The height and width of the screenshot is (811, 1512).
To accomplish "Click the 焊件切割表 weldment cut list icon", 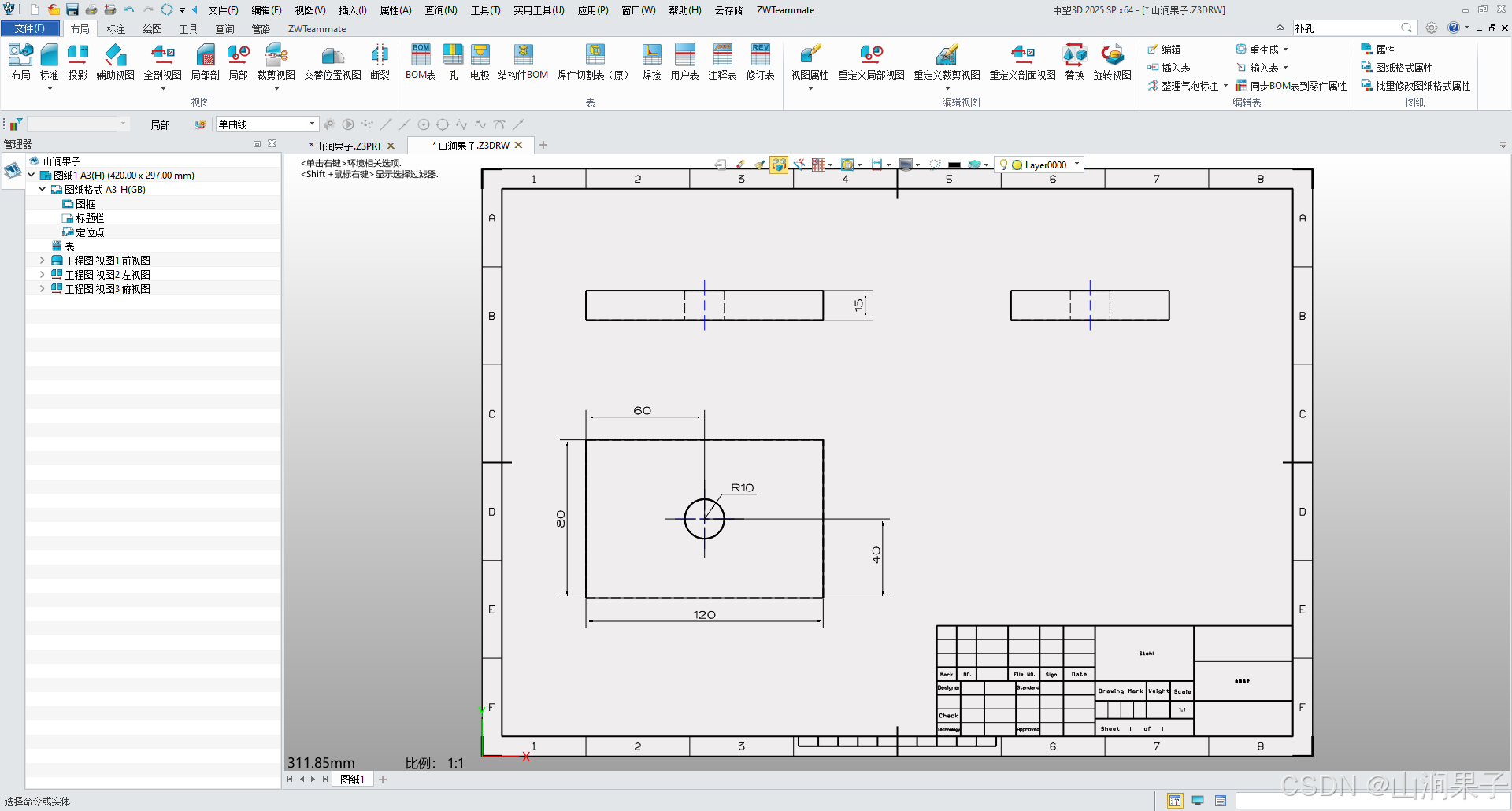I will click(595, 61).
